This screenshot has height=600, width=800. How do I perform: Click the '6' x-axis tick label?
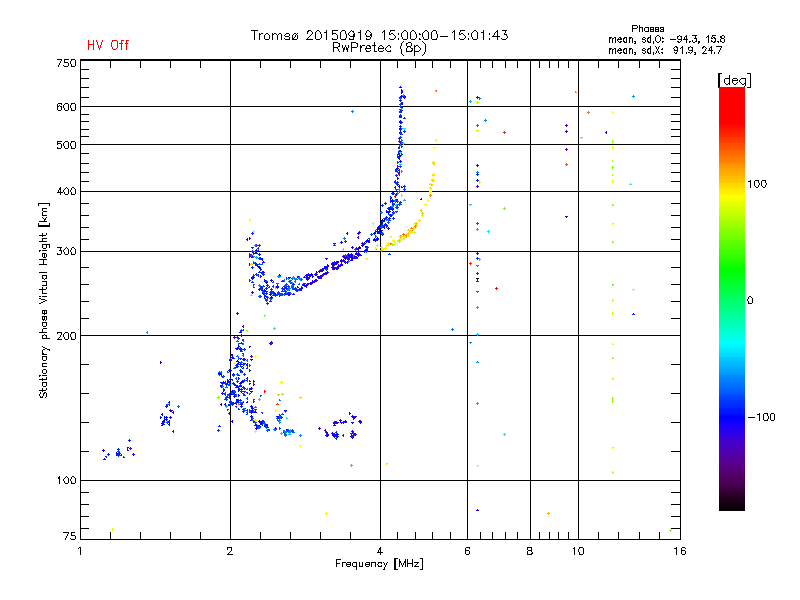point(467,551)
